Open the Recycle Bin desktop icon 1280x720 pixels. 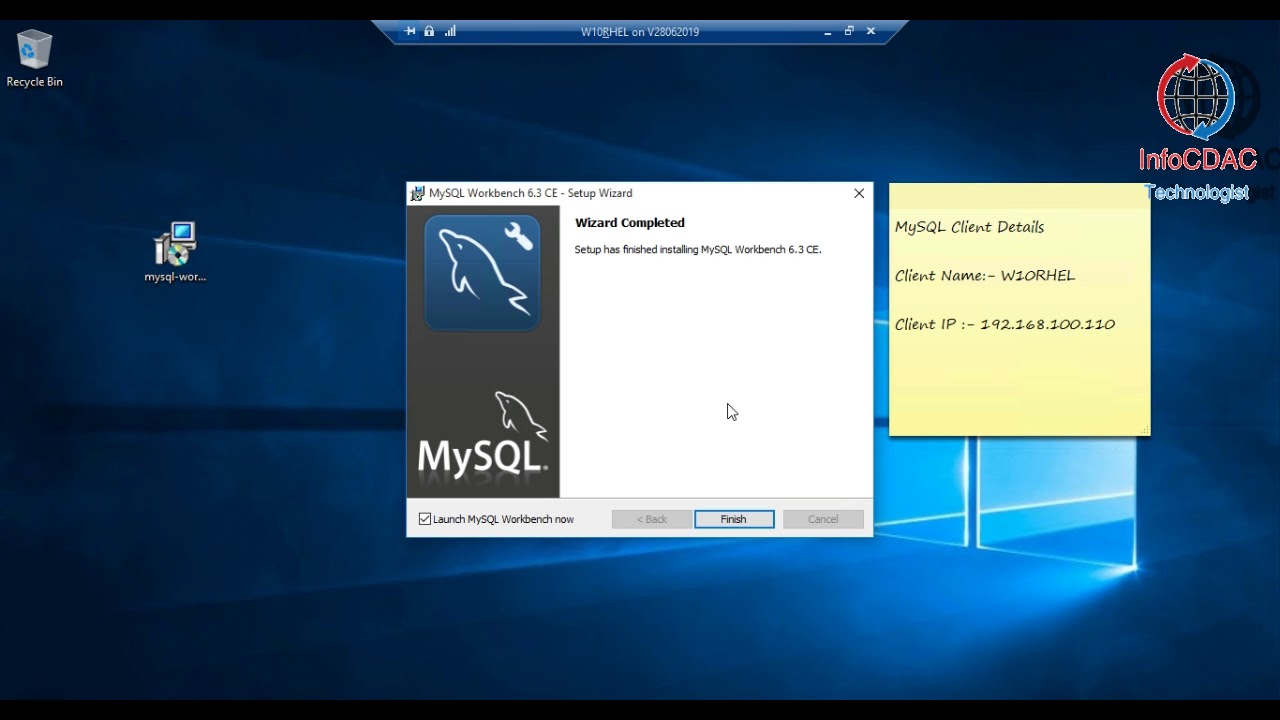point(34,58)
